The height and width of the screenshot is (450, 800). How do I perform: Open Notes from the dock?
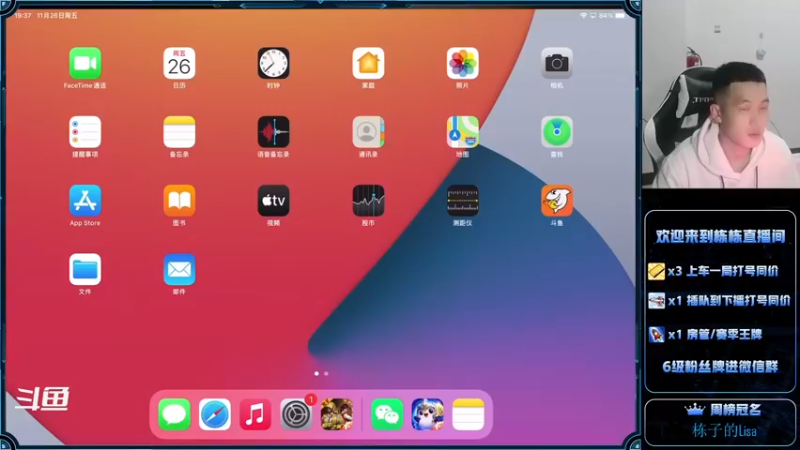pyautogui.click(x=468, y=414)
